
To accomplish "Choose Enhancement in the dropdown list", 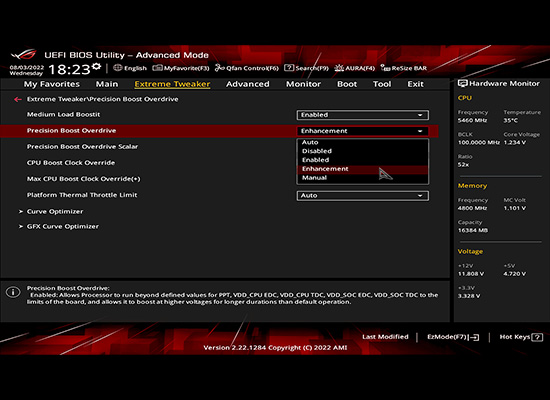I will [363, 169].
